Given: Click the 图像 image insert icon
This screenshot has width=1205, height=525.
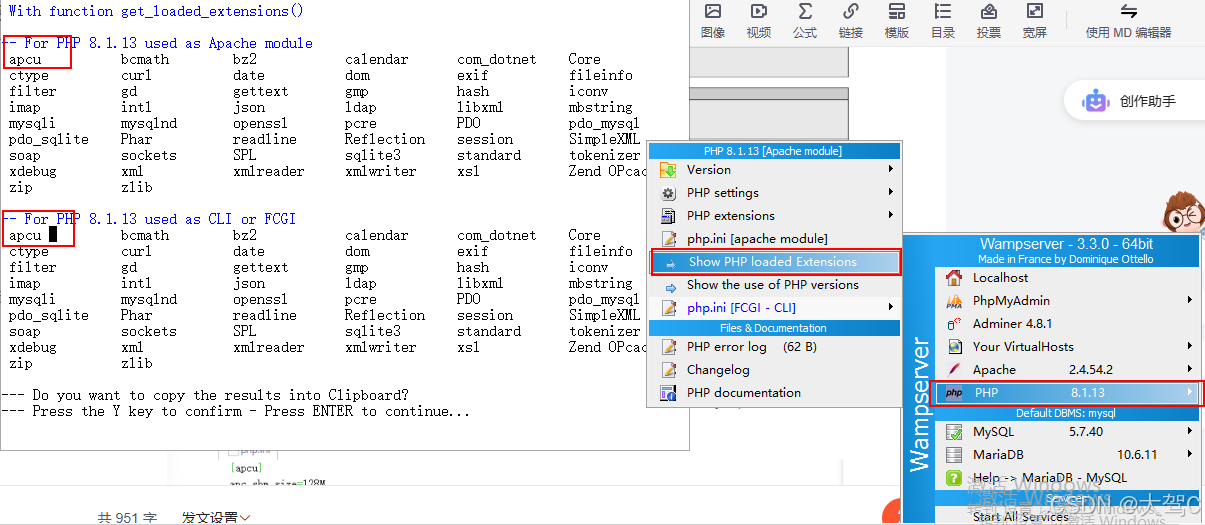Looking at the screenshot, I should click(x=713, y=12).
